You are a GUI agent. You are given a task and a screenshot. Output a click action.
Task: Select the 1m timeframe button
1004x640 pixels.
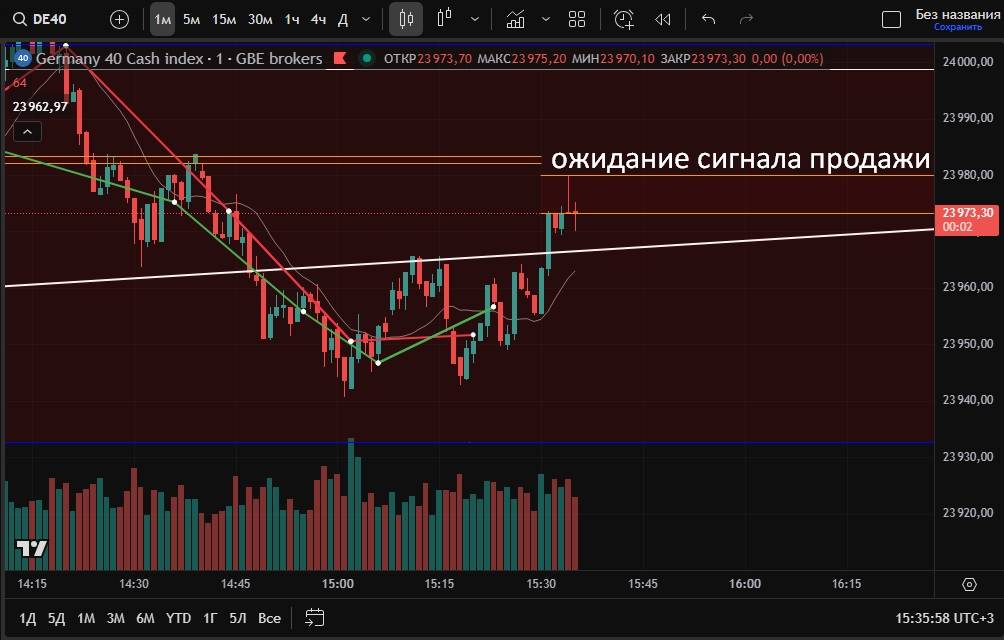(162, 19)
